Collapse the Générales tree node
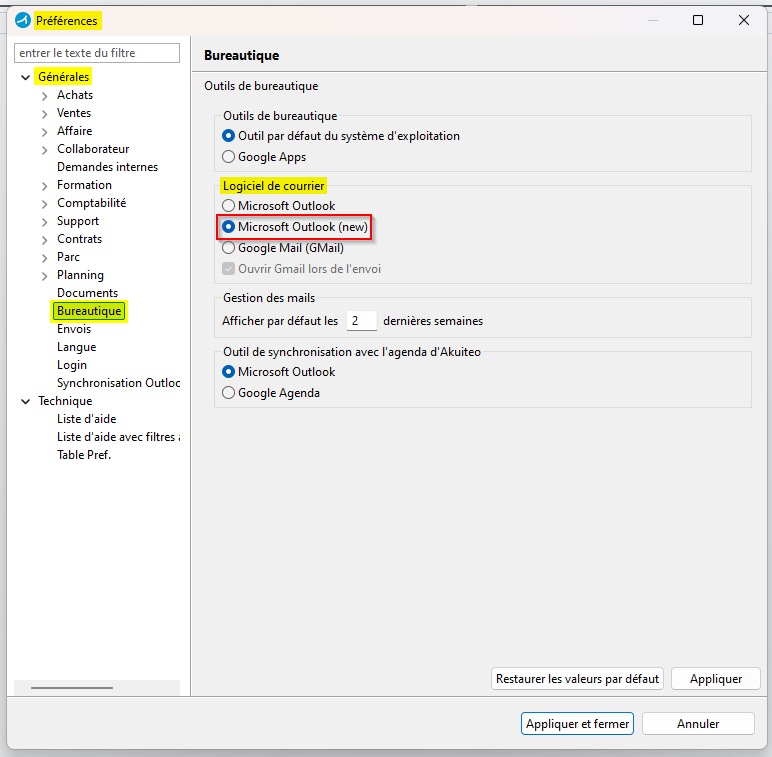 point(26,77)
